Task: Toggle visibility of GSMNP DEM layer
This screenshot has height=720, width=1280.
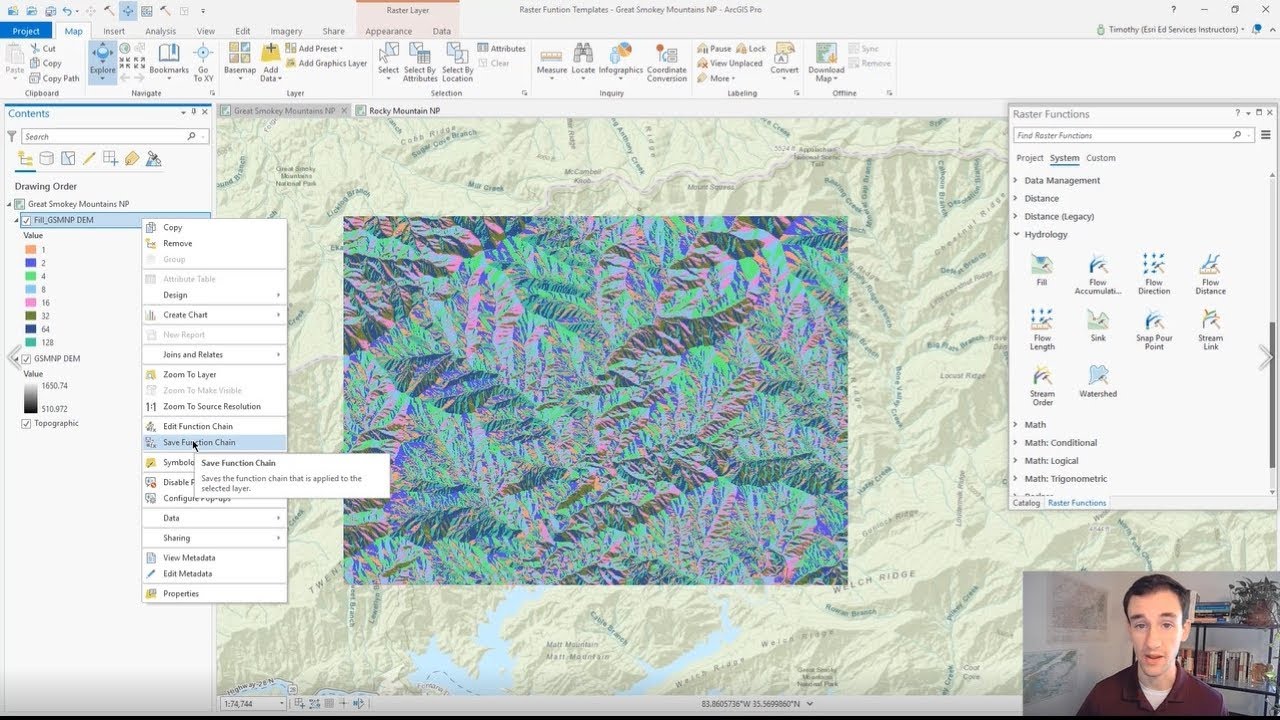Action: point(26,358)
